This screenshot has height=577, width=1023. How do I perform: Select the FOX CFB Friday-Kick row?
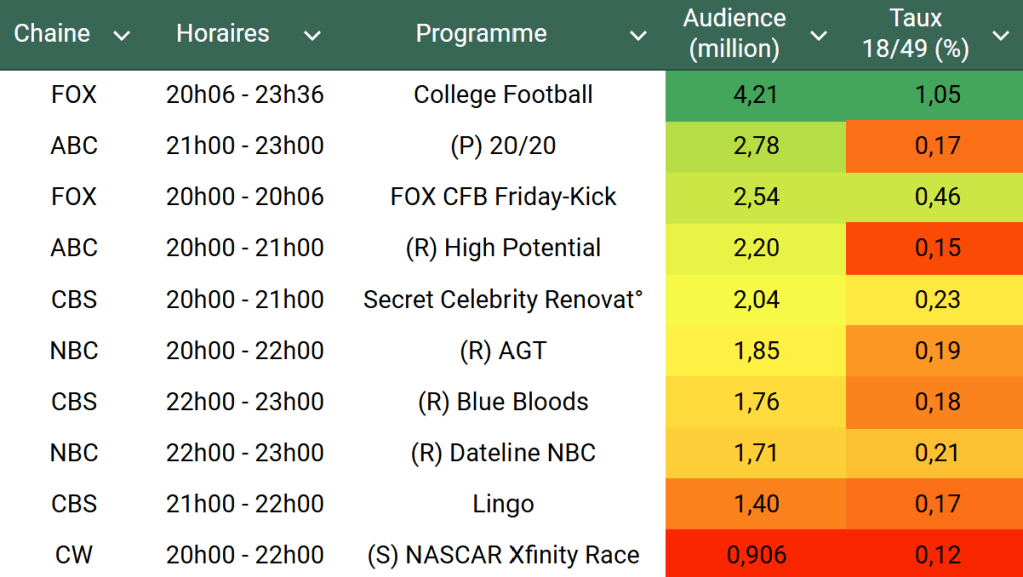pyautogui.click(x=503, y=197)
